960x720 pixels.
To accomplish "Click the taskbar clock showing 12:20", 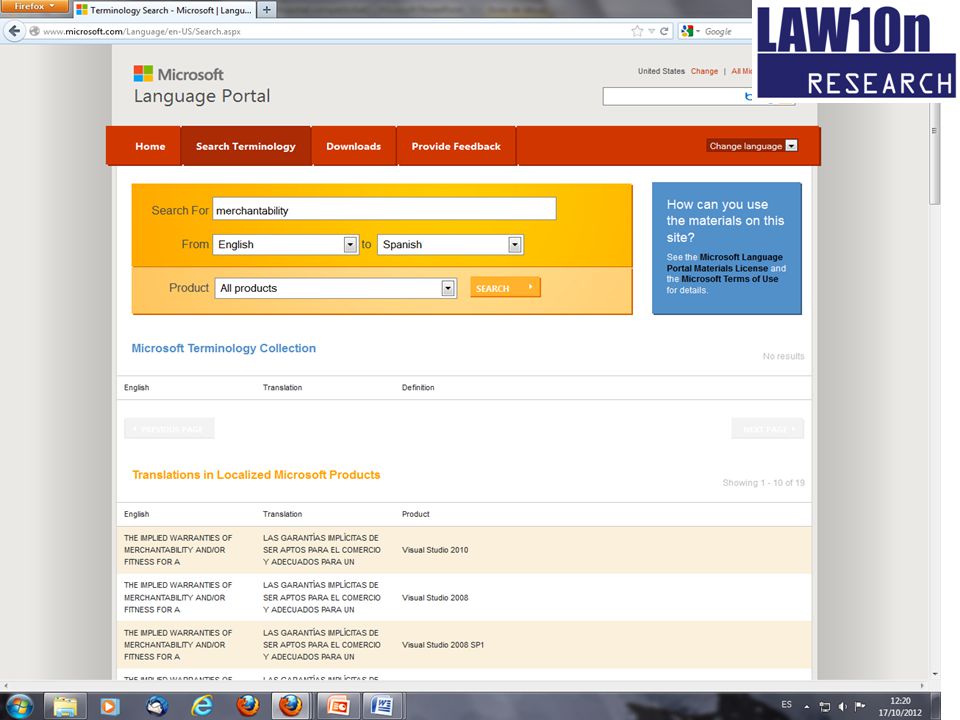I will coord(900,707).
